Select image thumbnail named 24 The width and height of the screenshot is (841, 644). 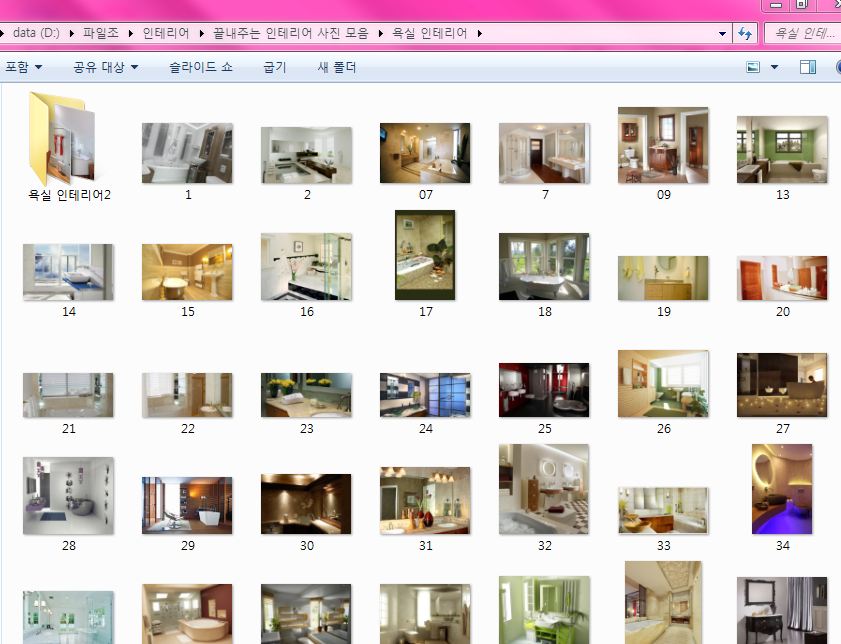tap(425, 395)
